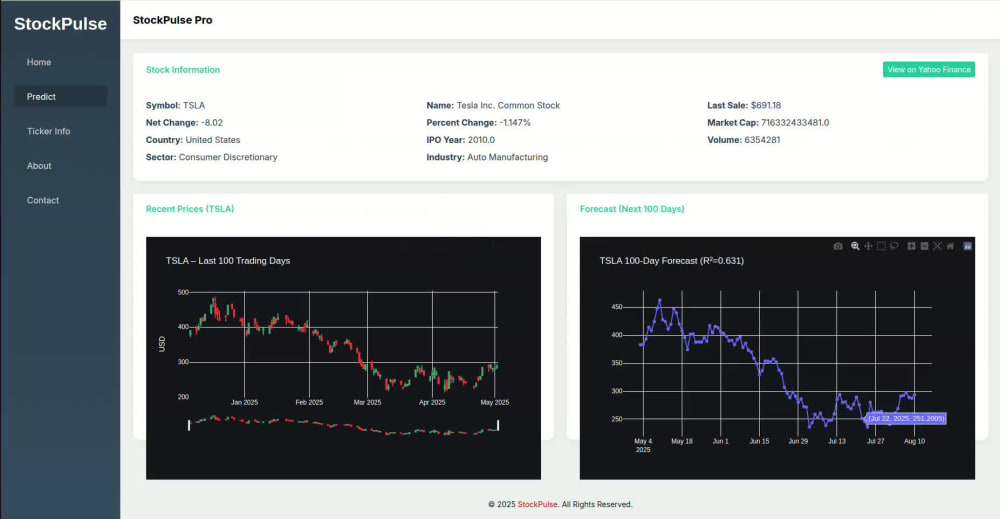Click the Mar 2025 axis label
The image size is (1000, 519).
pyautogui.click(x=367, y=402)
